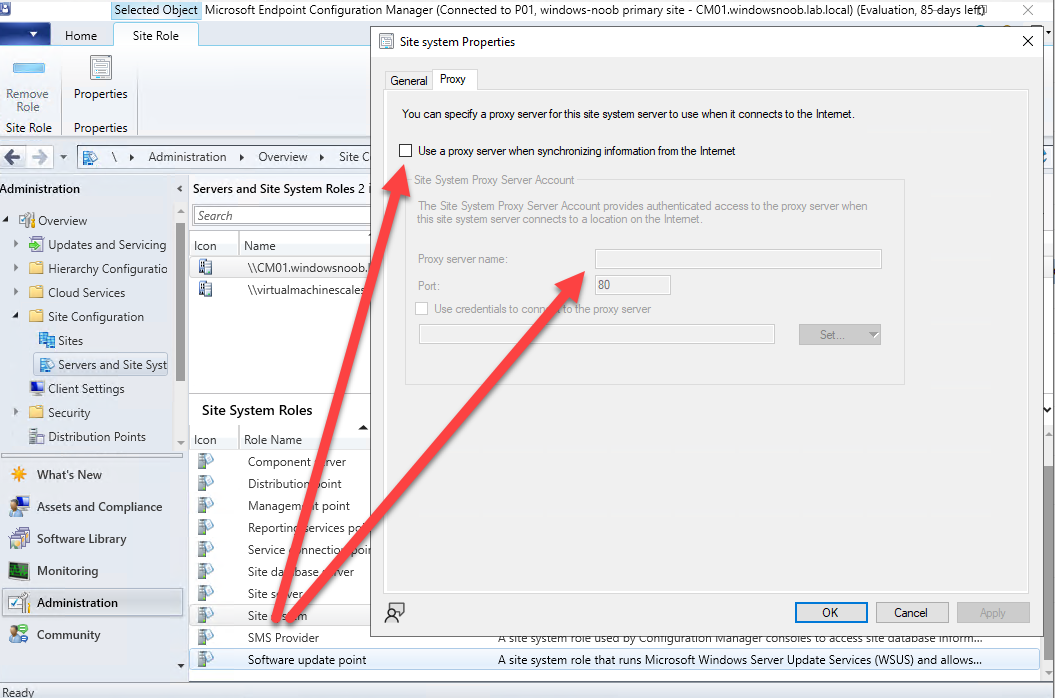This screenshot has height=698, width=1055.
Task: Switch to the General tab
Action: coord(409,80)
